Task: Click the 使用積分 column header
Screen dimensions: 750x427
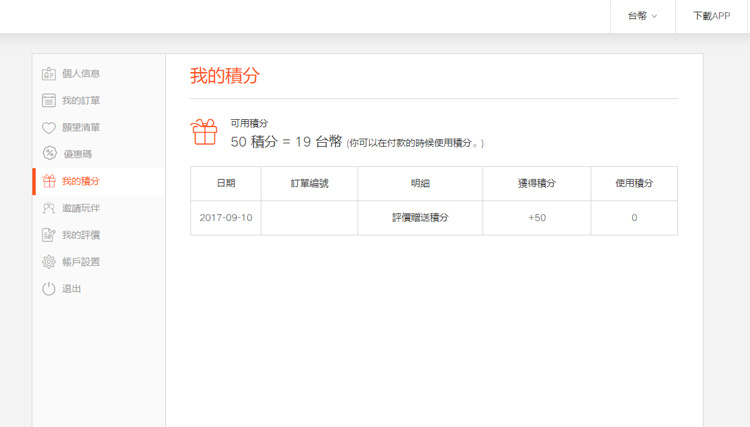Action: tap(634, 183)
